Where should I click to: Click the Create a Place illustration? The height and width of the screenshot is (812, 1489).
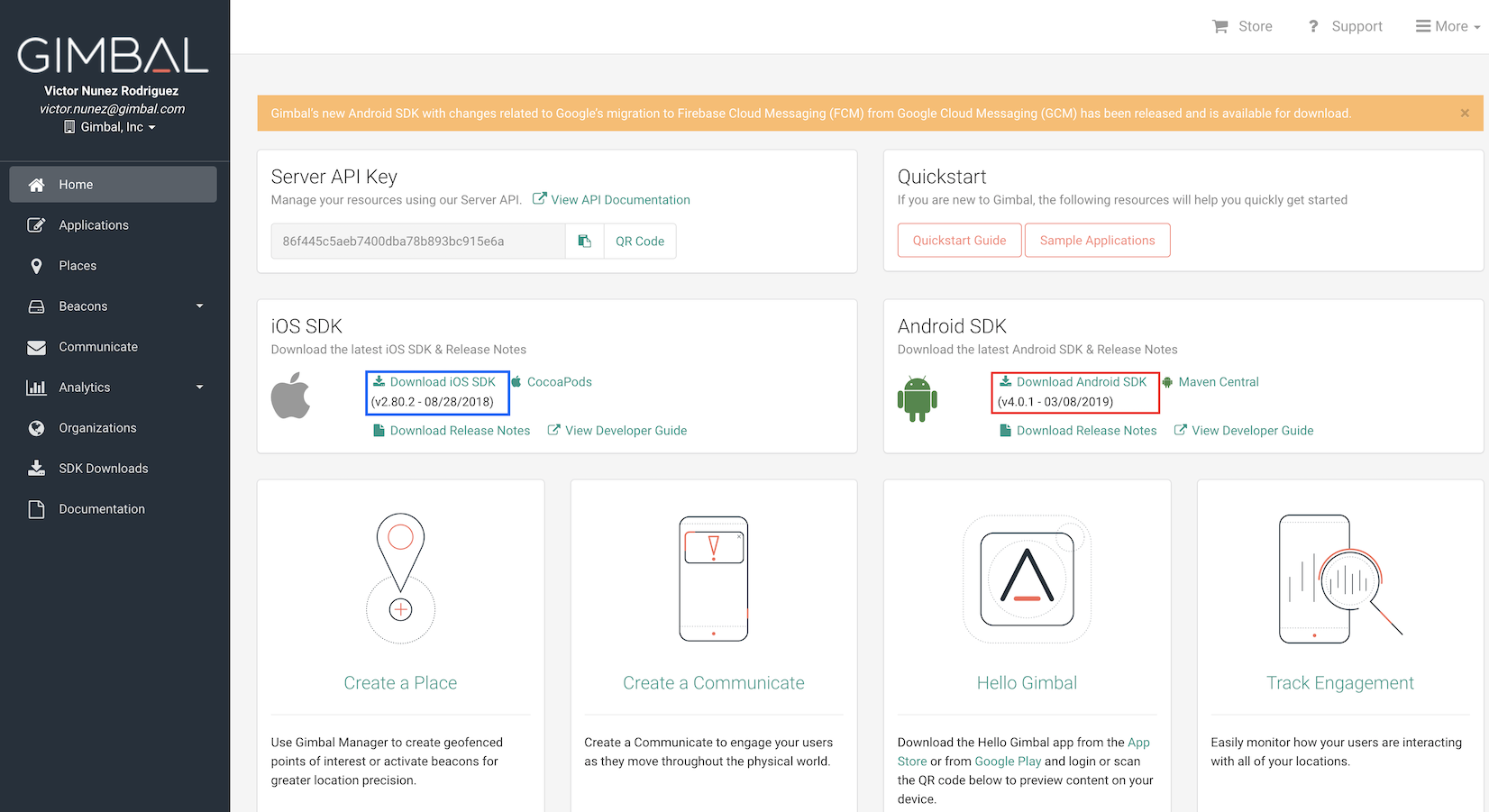point(400,578)
